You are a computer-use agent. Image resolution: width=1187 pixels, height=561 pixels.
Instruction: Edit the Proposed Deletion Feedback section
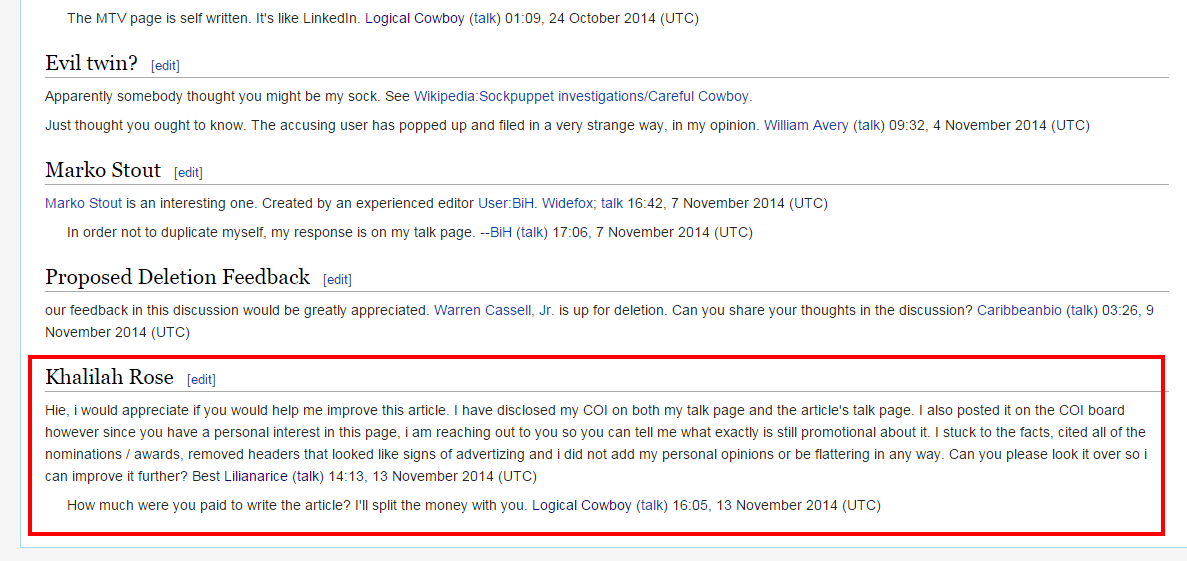[x=337, y=279]
